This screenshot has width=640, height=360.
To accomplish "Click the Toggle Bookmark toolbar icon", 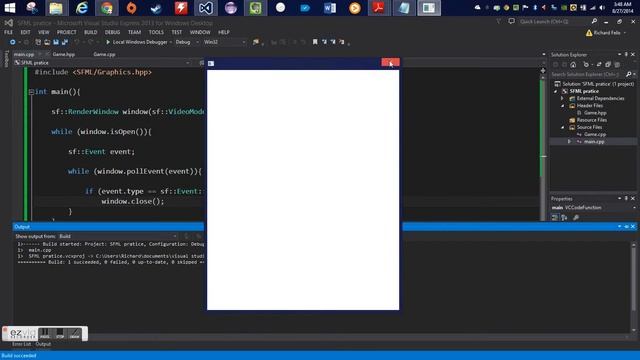I will click(x=315, y=42).
